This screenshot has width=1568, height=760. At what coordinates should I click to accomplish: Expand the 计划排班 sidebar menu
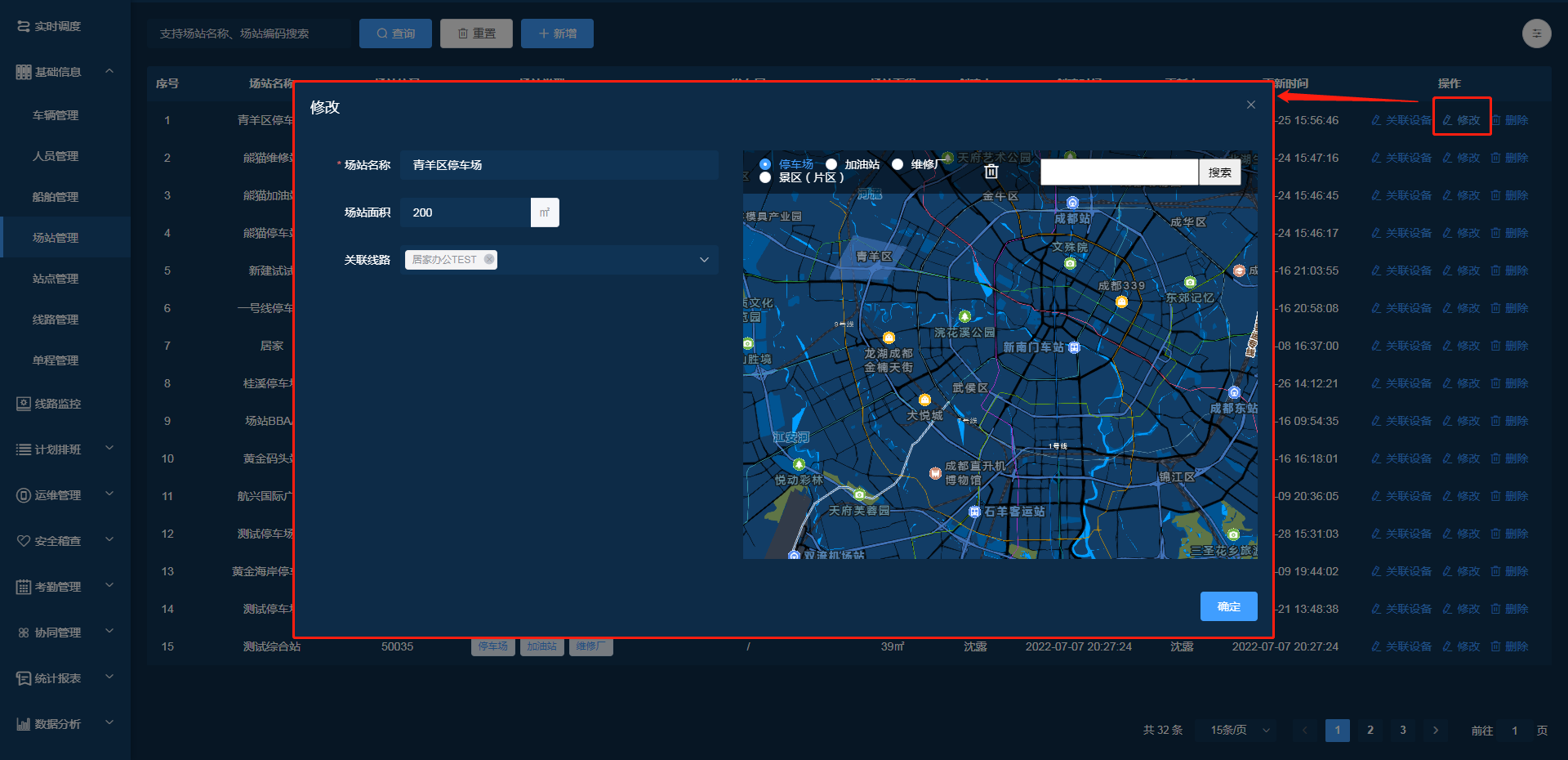64,449
